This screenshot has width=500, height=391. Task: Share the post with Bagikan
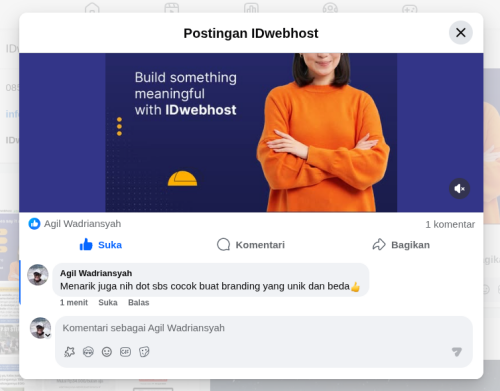coord(401,245)
